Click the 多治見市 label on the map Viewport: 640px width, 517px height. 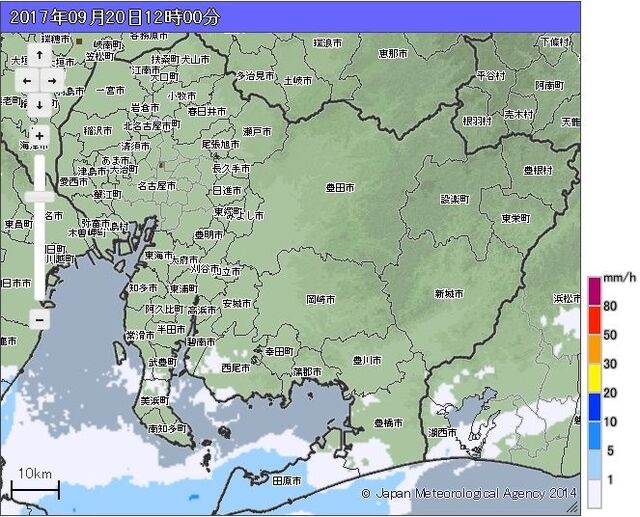click(256, 75)
